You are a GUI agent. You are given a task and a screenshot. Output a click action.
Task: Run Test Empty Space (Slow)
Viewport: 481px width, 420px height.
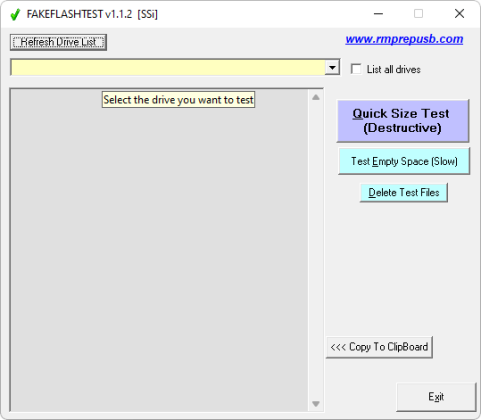(404, 161)
